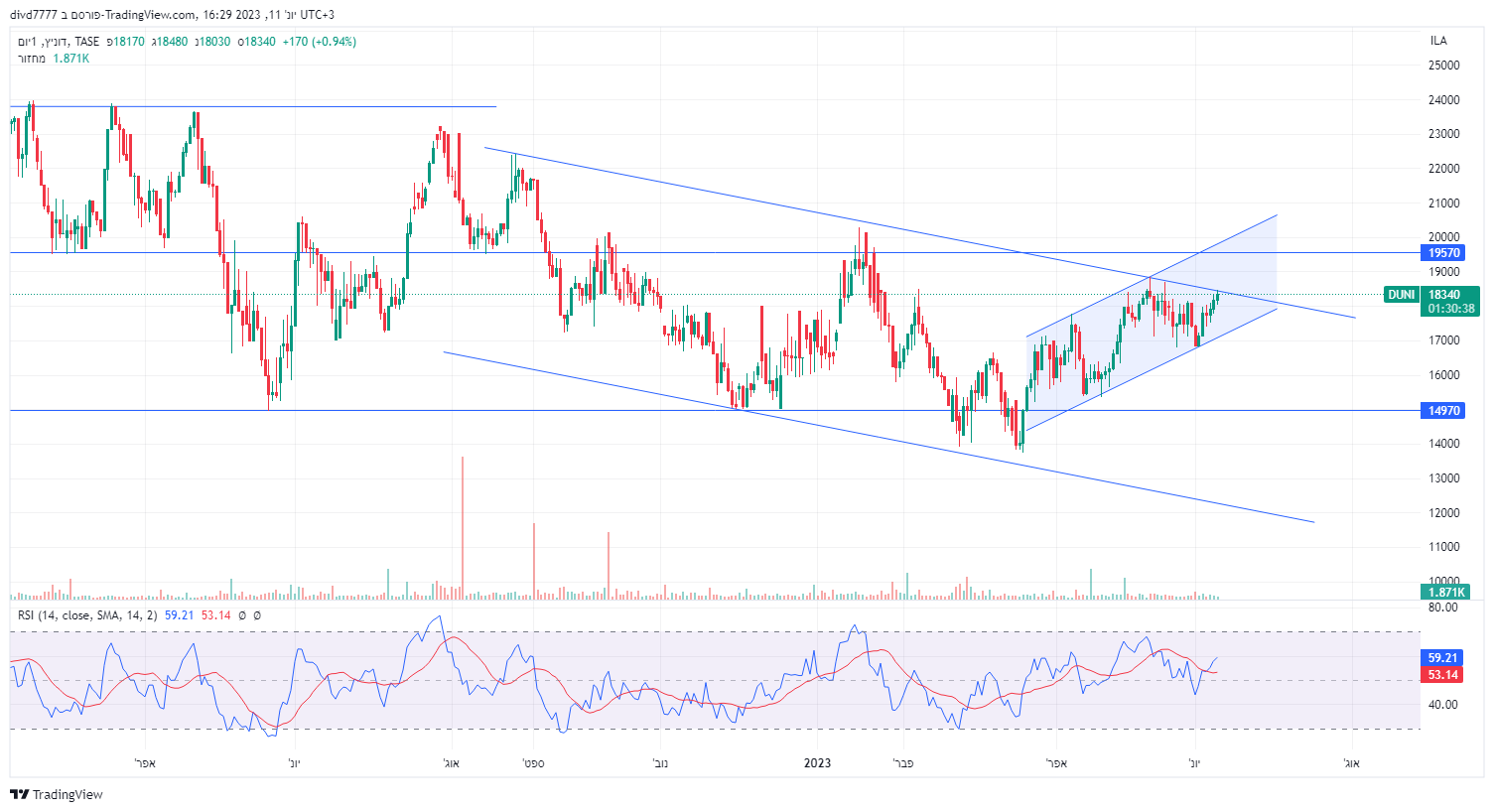
Task: Click the ספט' month label on time axis
Action: pyautogui.click(x=533, y=763)
